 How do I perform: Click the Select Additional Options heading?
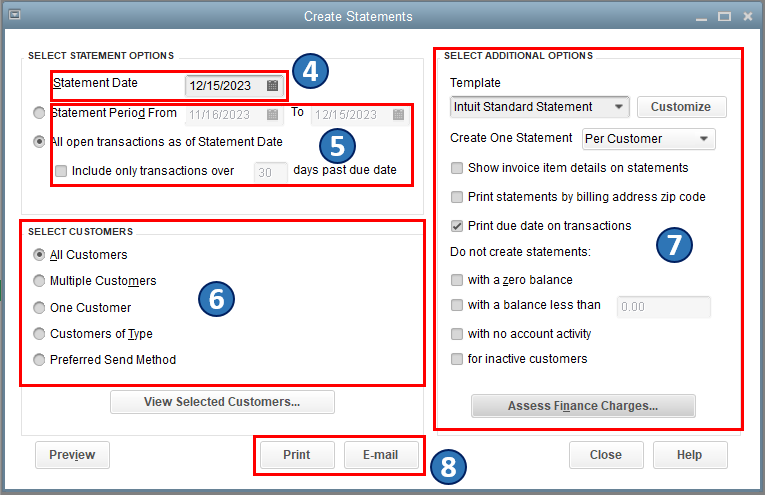(519, 56)
